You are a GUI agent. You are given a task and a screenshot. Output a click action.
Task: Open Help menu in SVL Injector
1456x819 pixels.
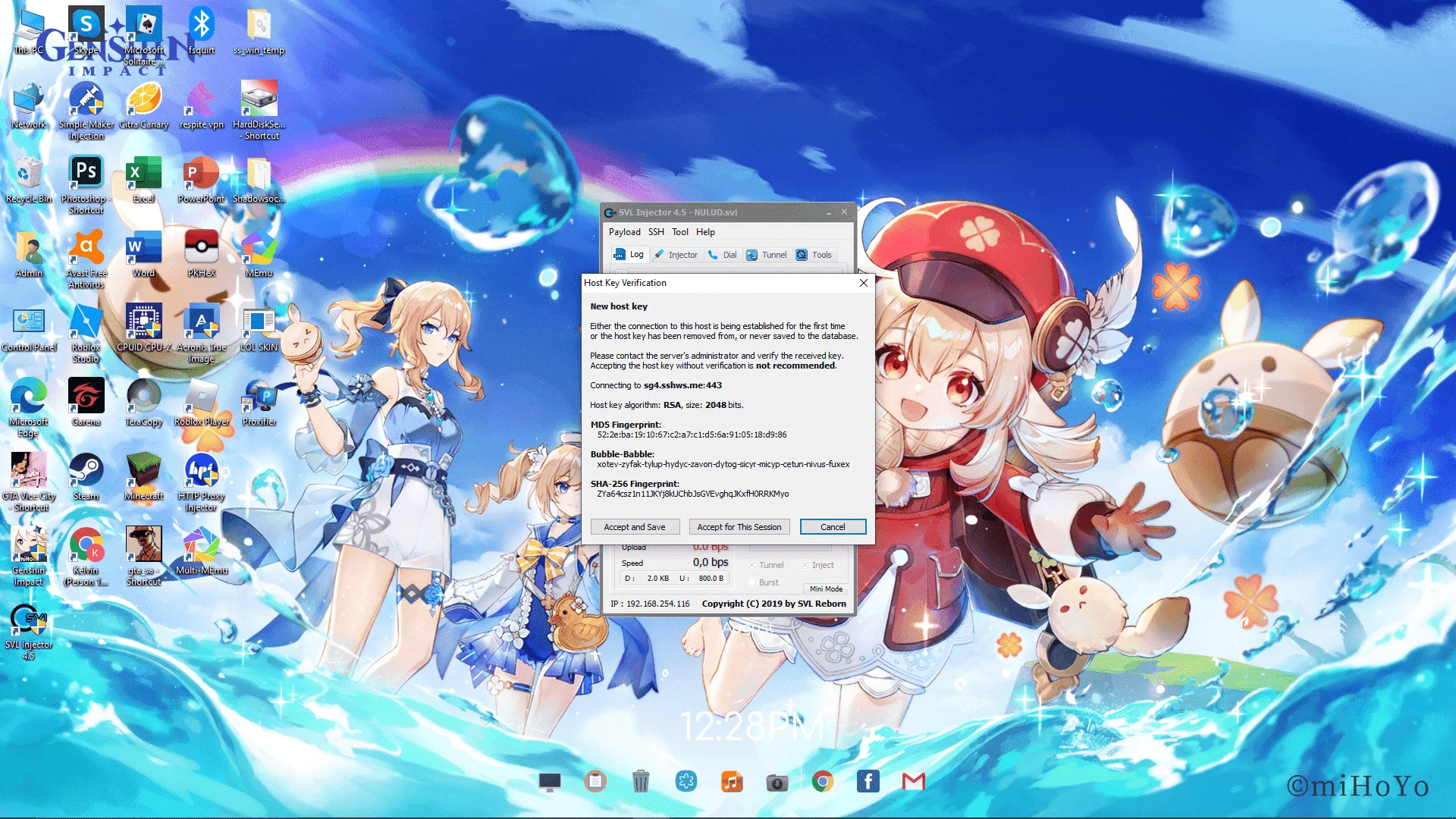[x=705, y=232]
